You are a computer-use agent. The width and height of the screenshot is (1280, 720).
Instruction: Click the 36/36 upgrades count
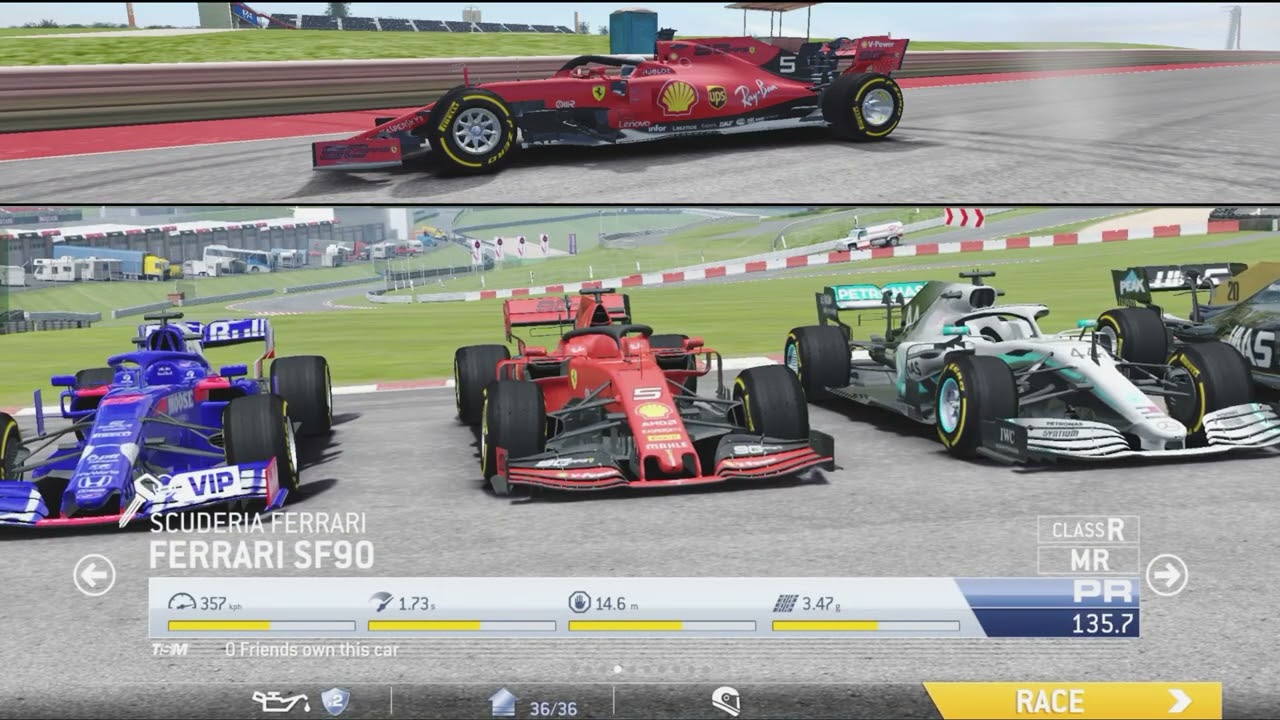pyautogui.click(x=553, y=708)
